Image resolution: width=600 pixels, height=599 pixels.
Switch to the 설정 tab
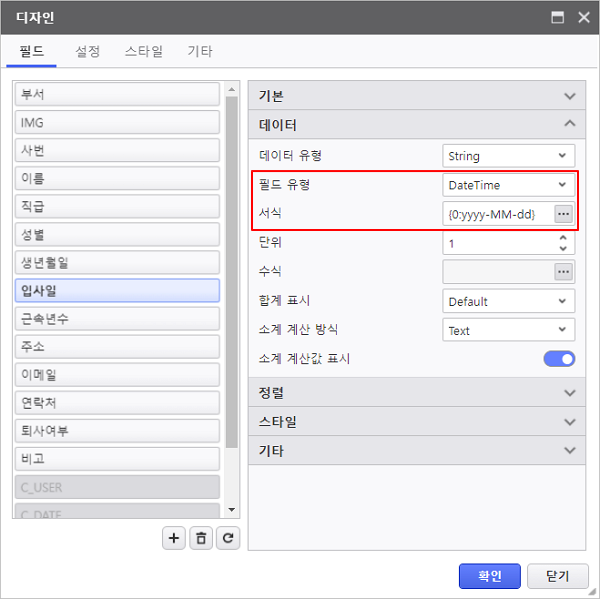tap(88, 52)
